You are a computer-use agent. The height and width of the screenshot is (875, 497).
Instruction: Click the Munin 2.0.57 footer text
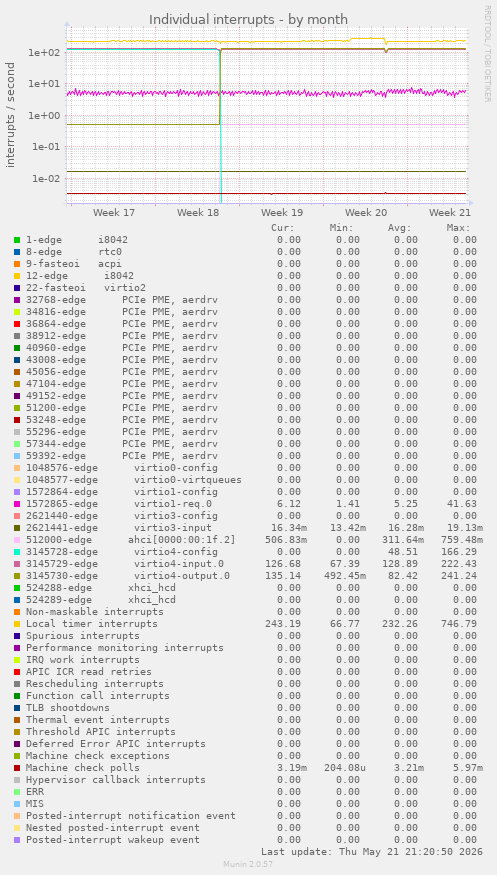(x=248, y=864)
